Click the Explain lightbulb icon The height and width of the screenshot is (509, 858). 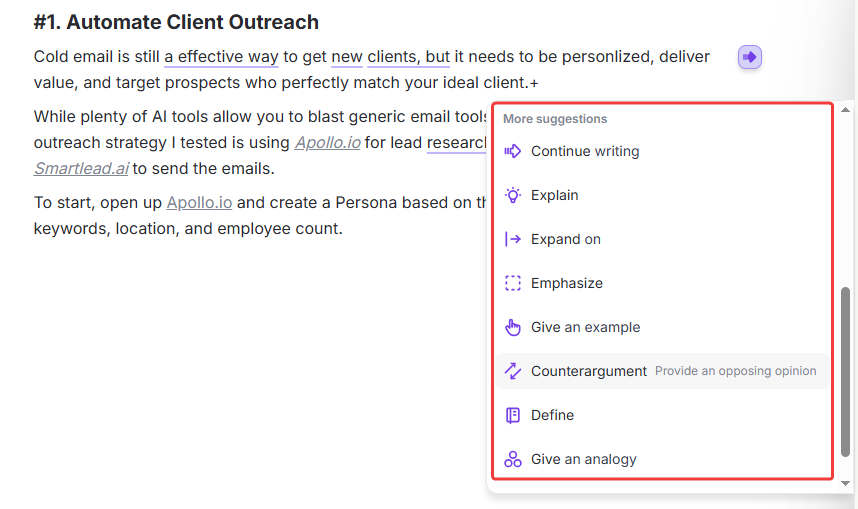[x=513, y=195]
